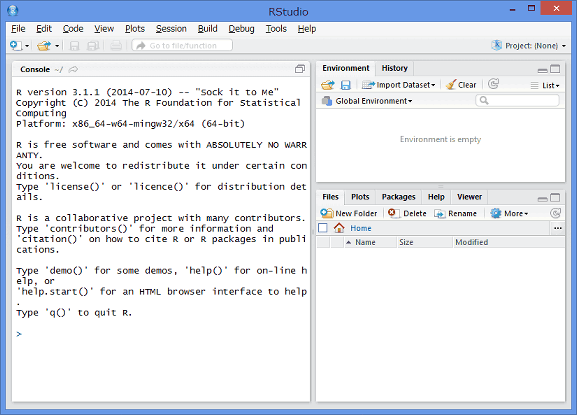Click the New Folder button
Screen dimensions: 577x415
pyautogui.click(x=348, y=213)
